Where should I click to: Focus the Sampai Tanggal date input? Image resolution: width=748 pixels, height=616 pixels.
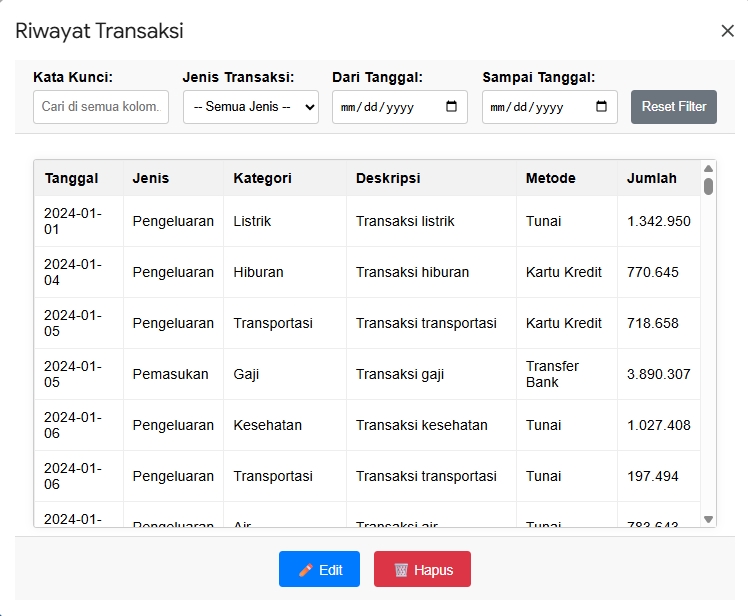point(550,106)
